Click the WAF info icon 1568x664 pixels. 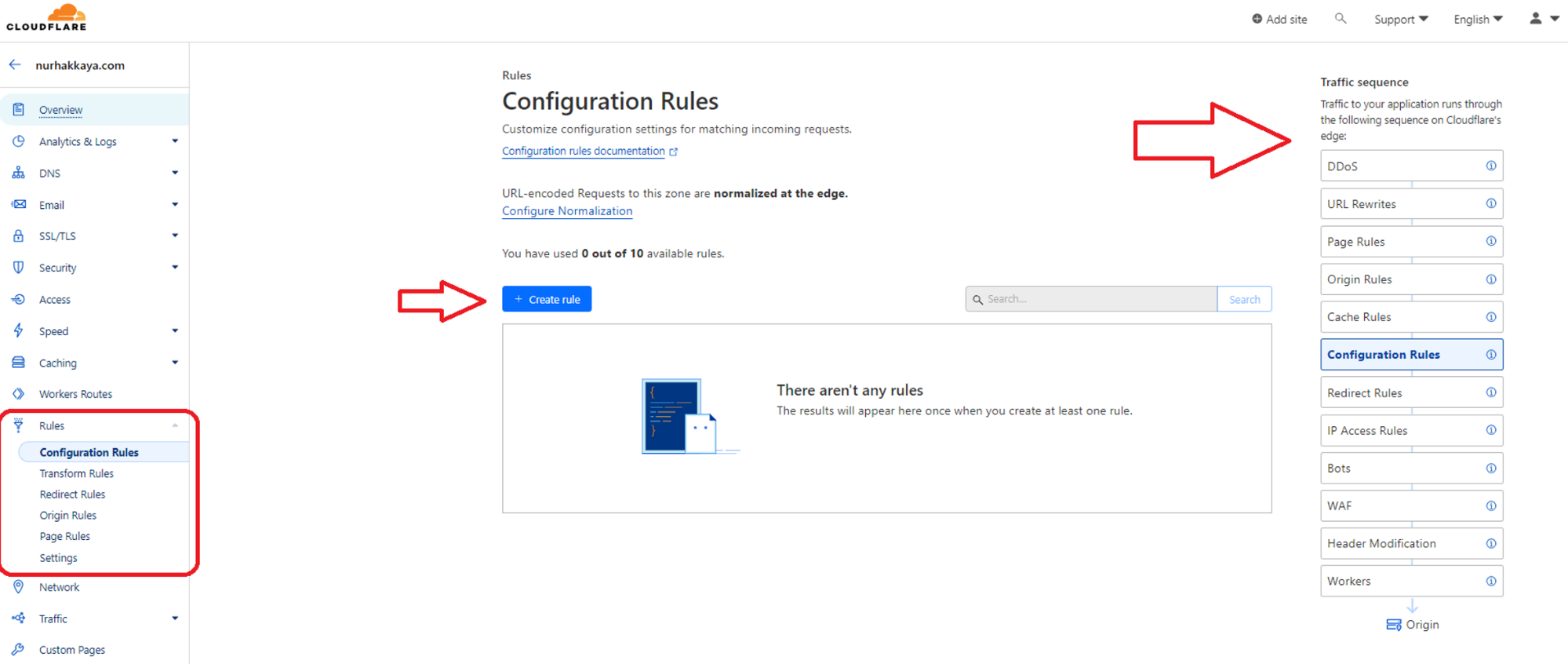coord(1491,505)
